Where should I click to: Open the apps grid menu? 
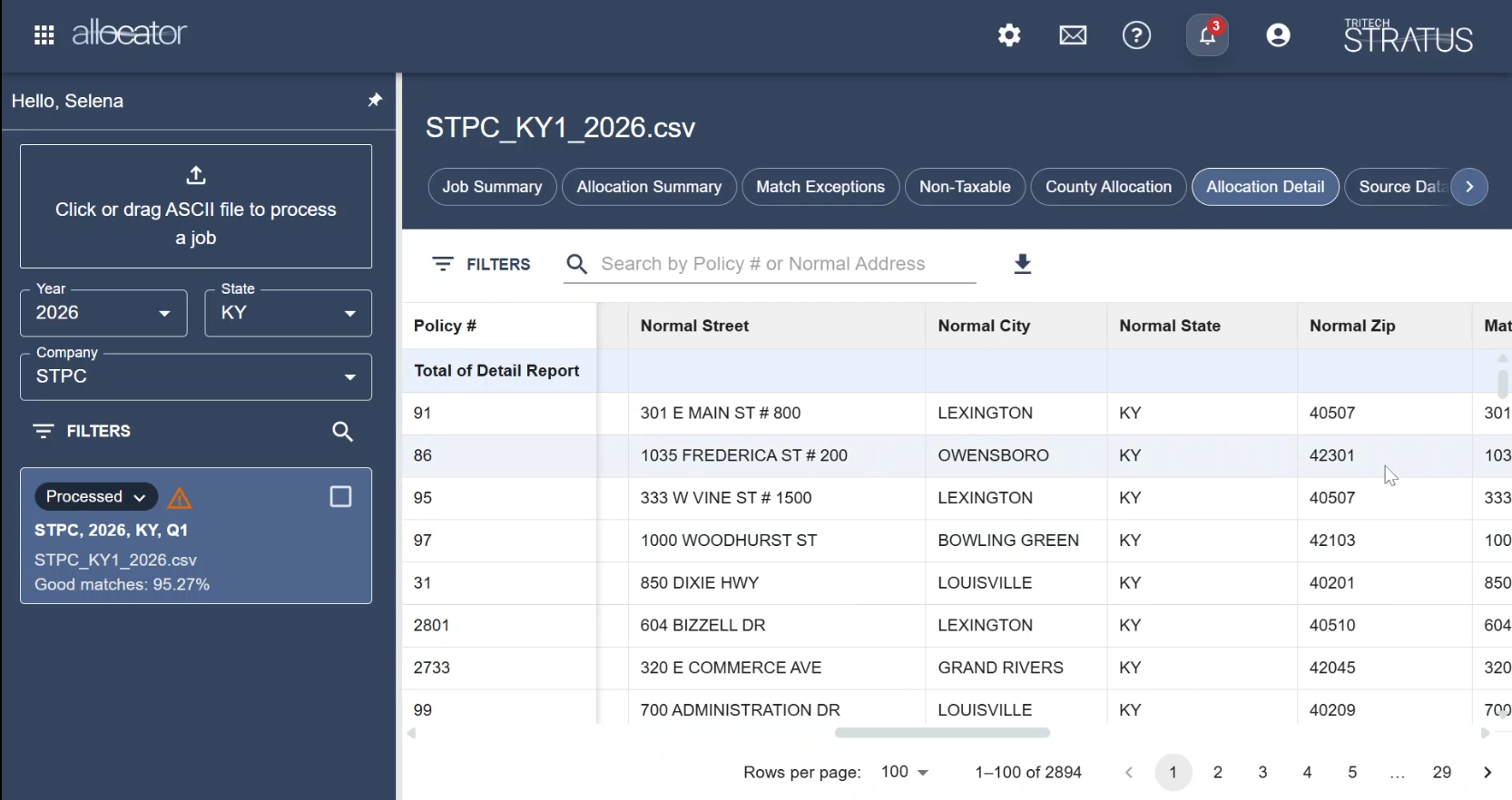[44, 35]
